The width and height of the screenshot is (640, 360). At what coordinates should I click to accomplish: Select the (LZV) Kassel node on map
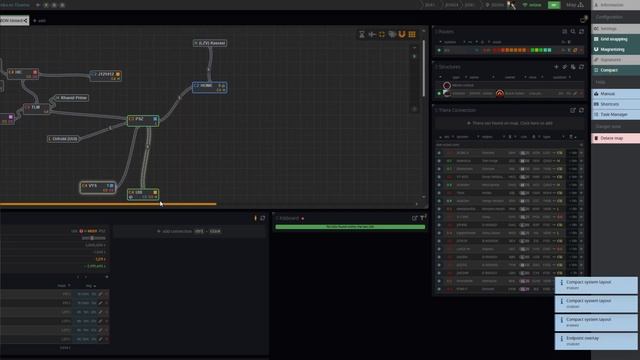point(210,43)
